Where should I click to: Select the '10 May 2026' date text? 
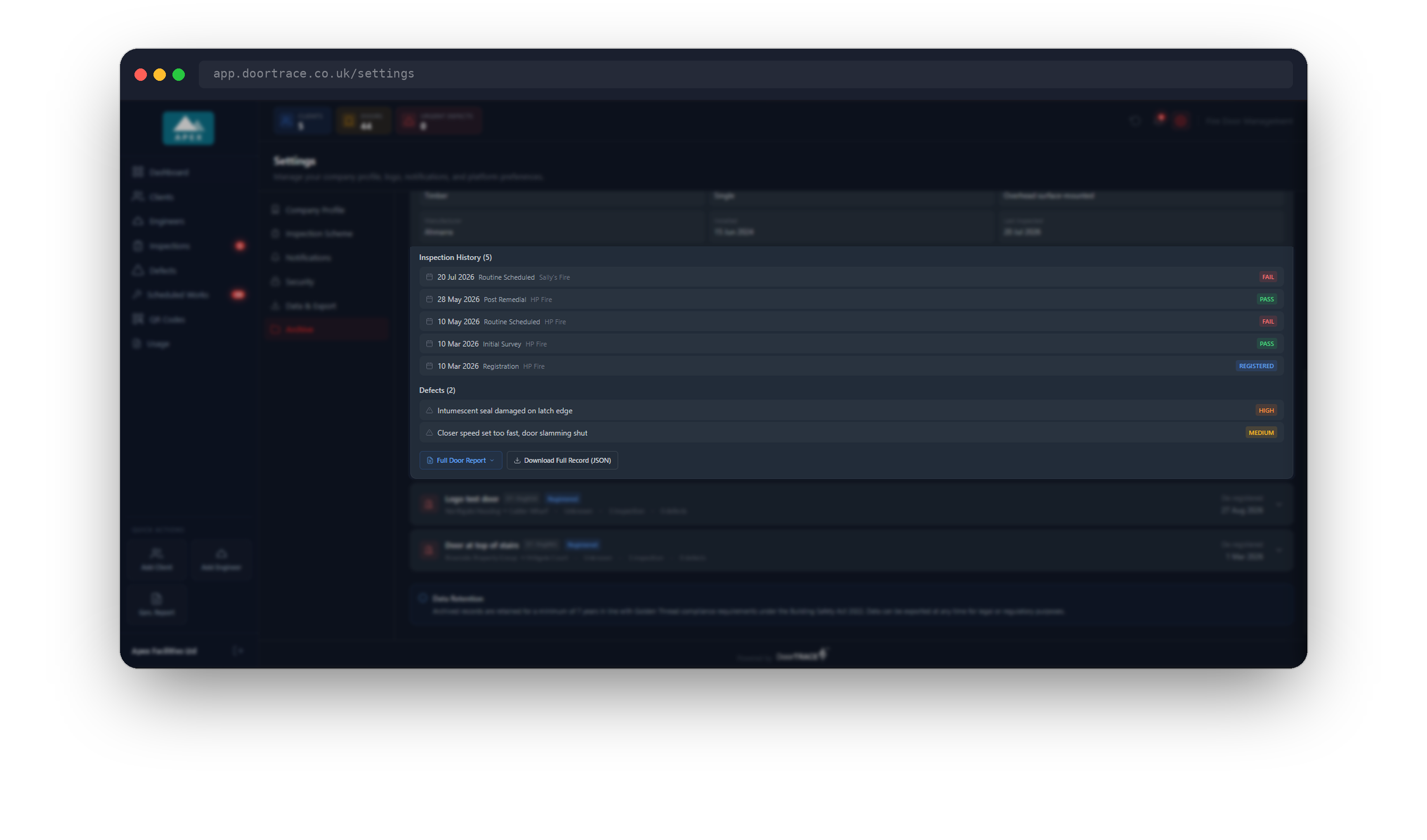click(x=458, y=322)
